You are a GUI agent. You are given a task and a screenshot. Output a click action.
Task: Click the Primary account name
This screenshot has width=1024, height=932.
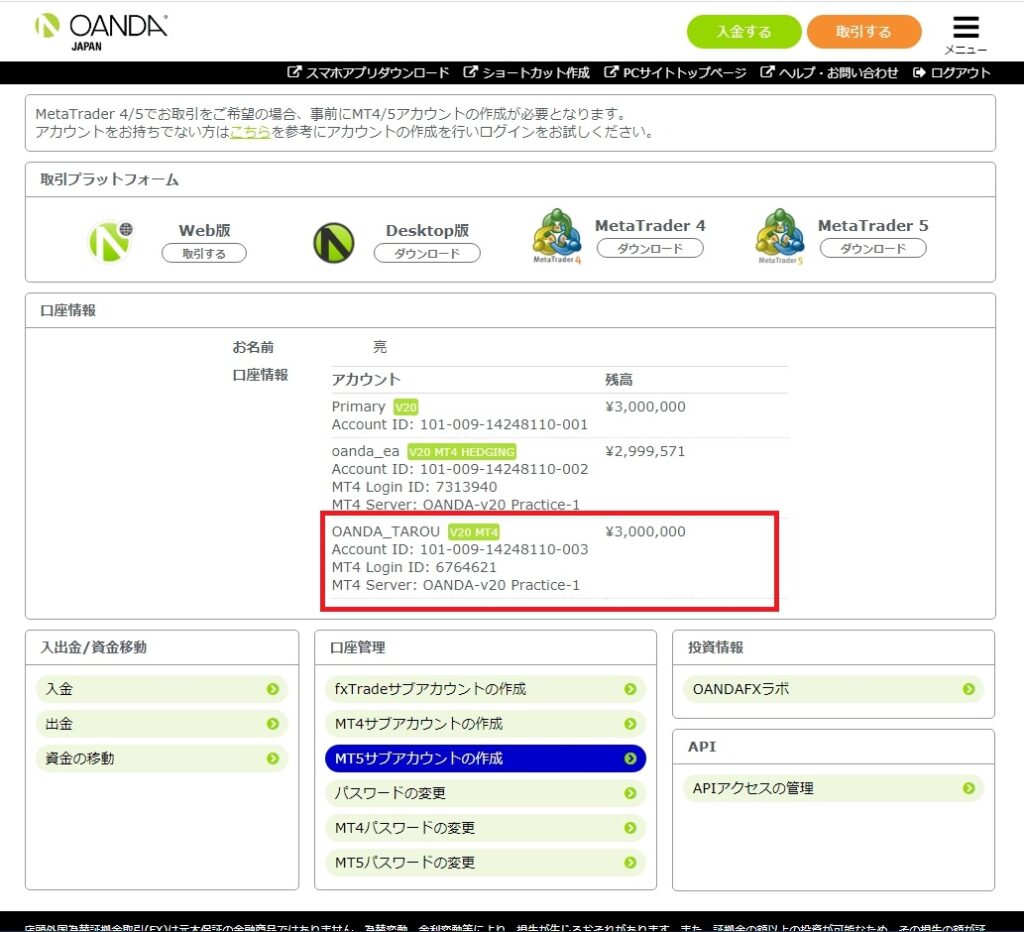pos(359,407)
